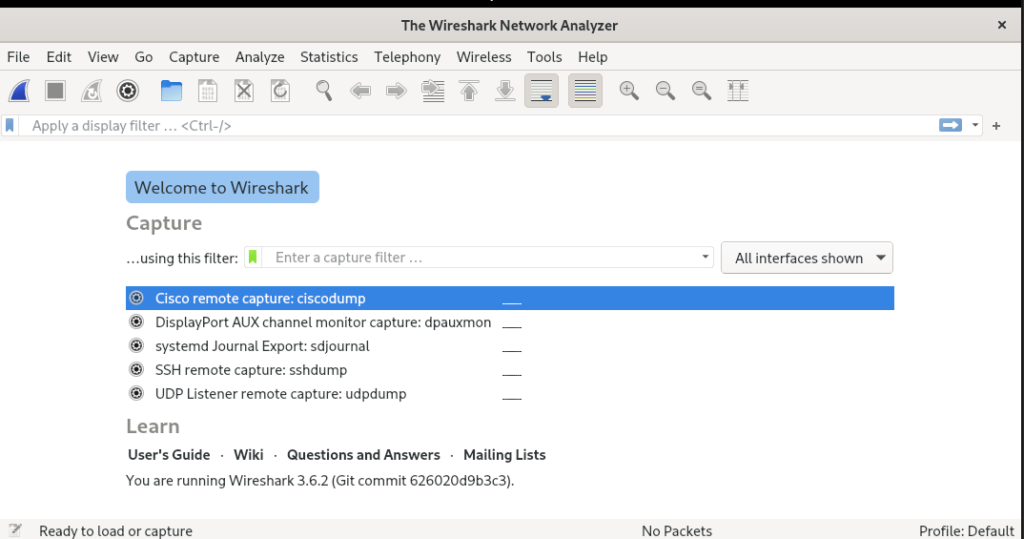Jump to last packet icon
The image size is (1024, 539).
point(505,91)
